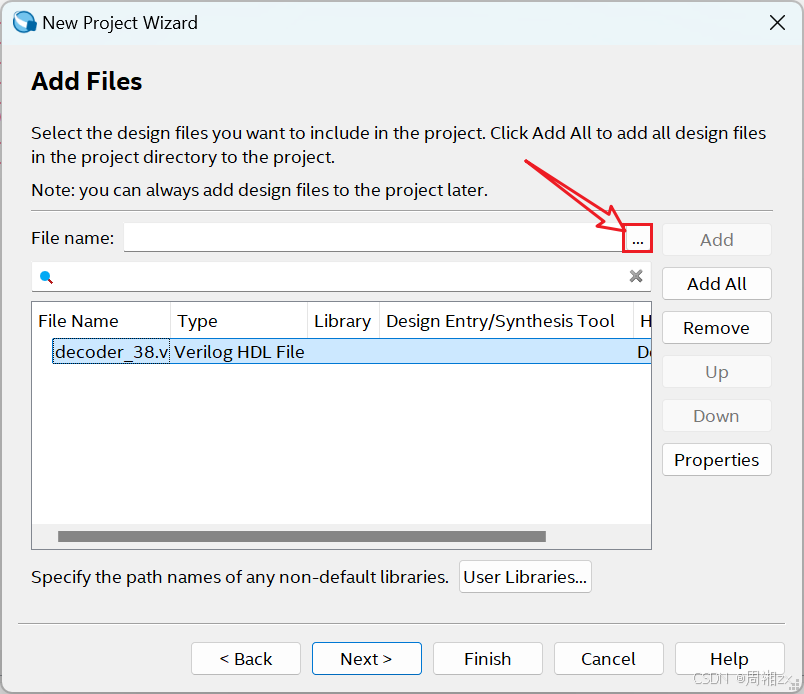
Task: Click the Quartus logo icon in title bar
Action: pos(24,23)
